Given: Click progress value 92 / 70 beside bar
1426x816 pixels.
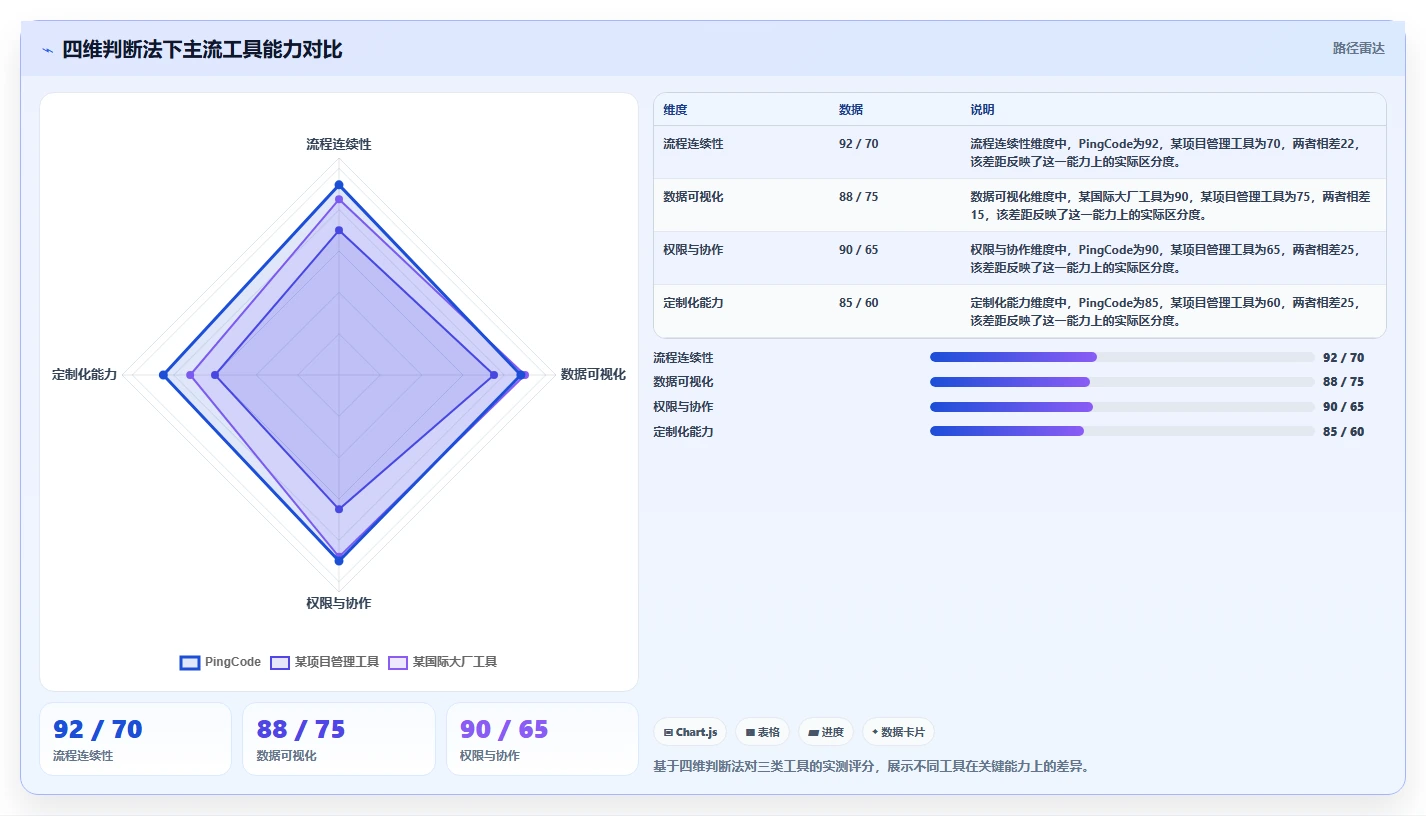Looking at the screenshot, I should (x=1343, y=357).
